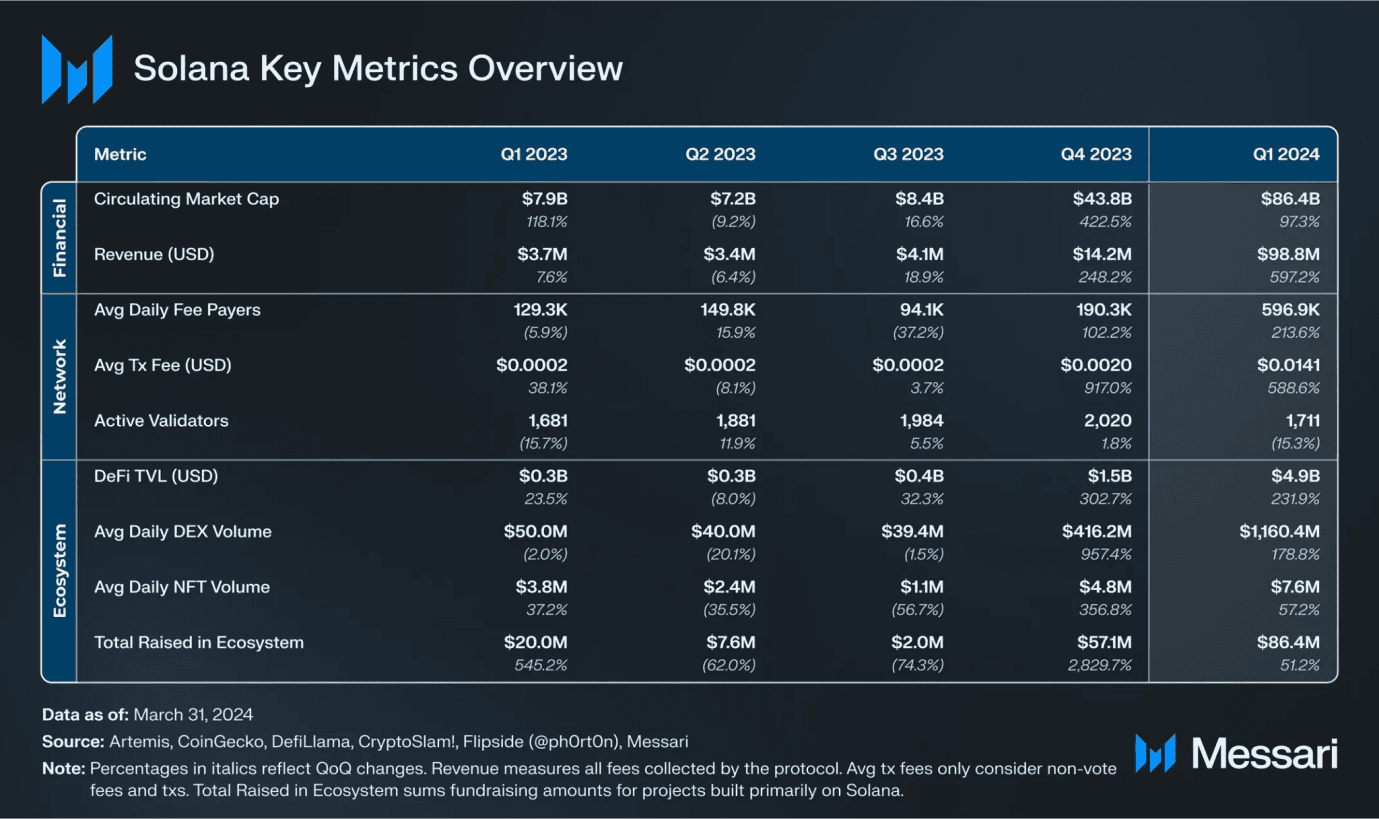Viewport: 1379px width, 819px height.
Task: Click the Metric column header
Action: pos(120,154)
